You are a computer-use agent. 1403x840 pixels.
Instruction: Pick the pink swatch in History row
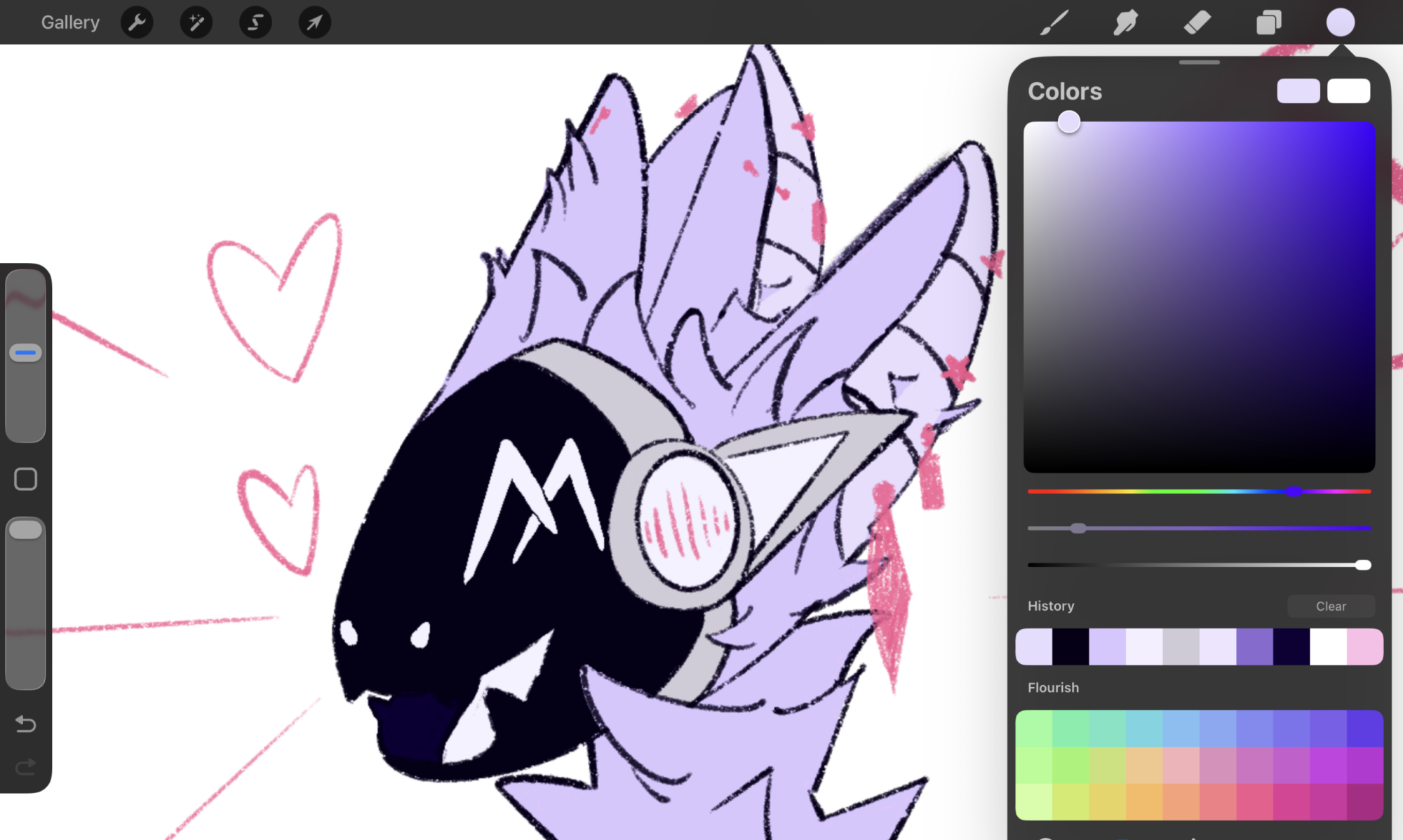pos(1364,646)
